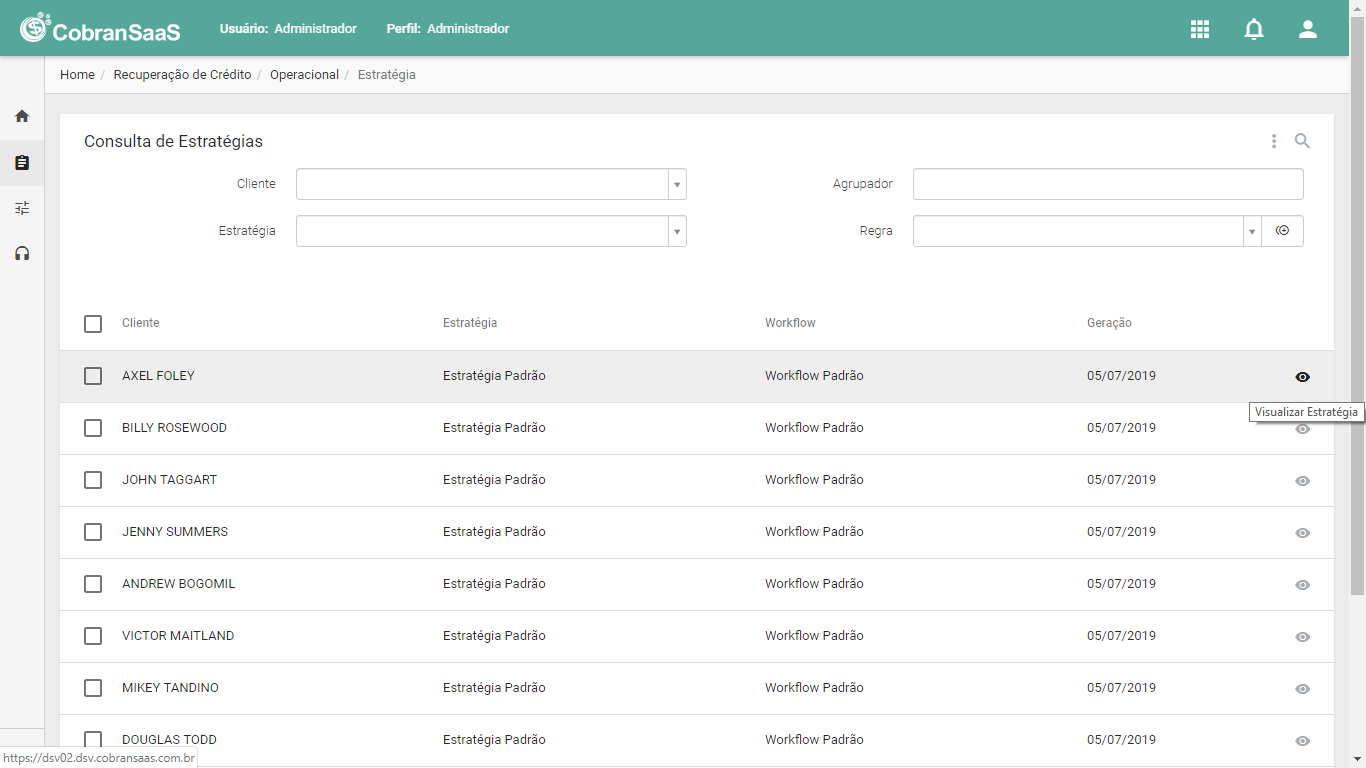Click Workflow Padrão in BILLY ROSEWOOD row
Image resolution: width=1366 pixels, height=768 pixels.
[814, 428]
